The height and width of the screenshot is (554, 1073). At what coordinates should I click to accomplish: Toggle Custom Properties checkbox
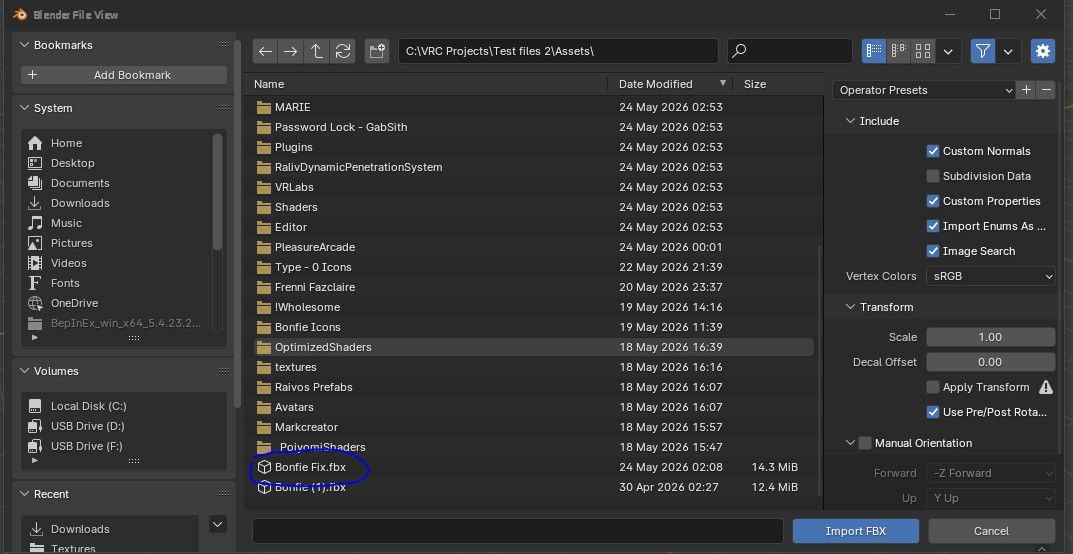pos(933,201)
